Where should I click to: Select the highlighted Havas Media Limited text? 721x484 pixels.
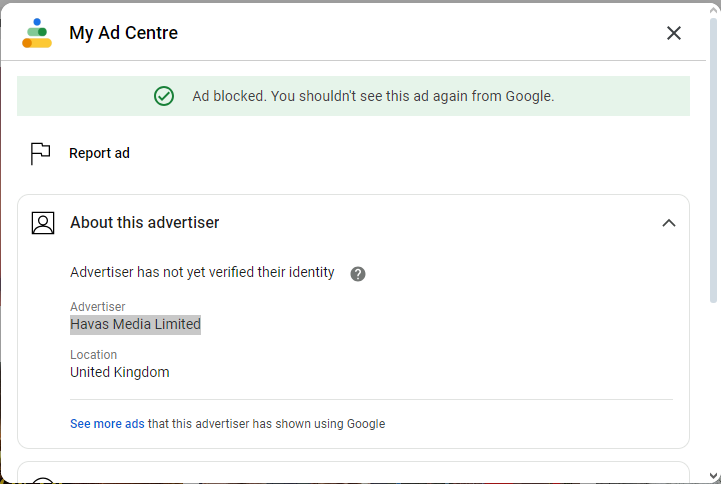click(x=135, y=325)
